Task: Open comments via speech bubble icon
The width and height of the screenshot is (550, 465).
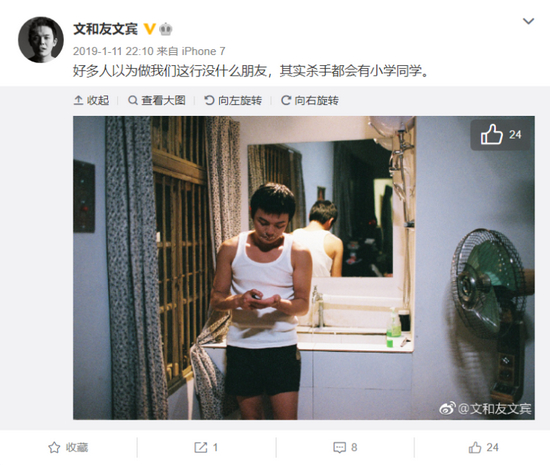Action: click(x=339, y=448)
